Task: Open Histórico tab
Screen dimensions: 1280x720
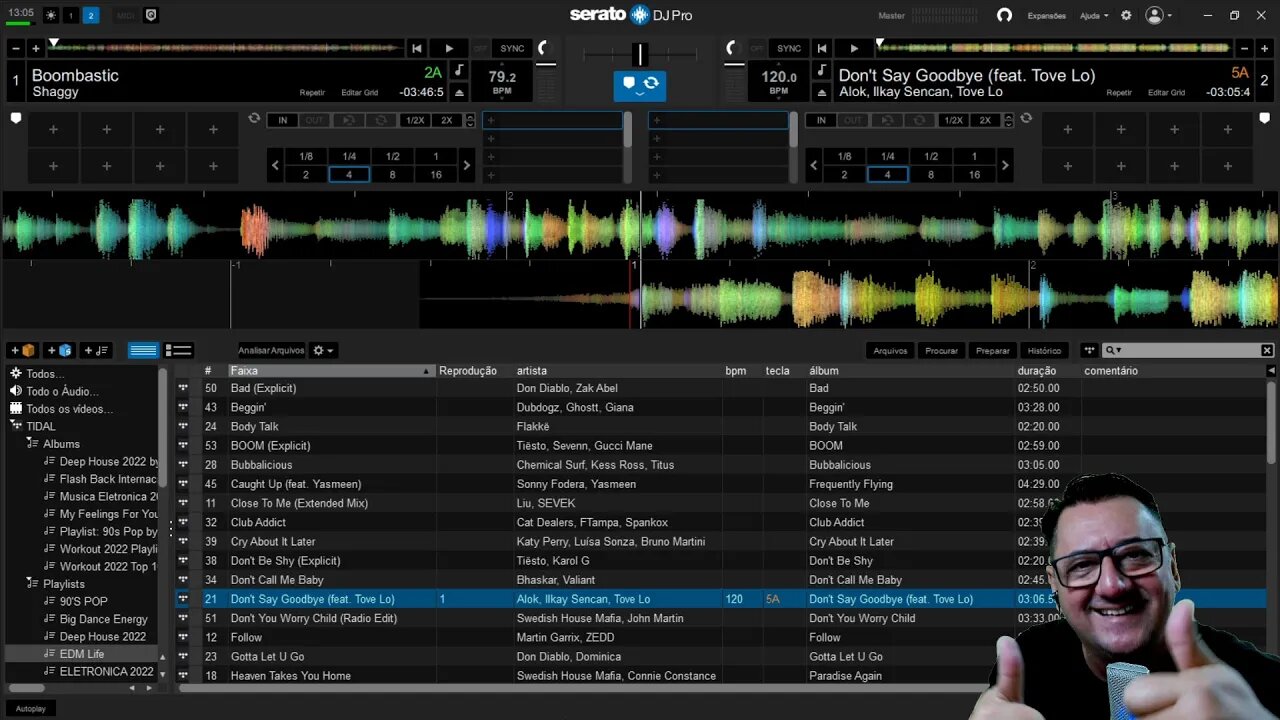Action: coord(1044,351)
